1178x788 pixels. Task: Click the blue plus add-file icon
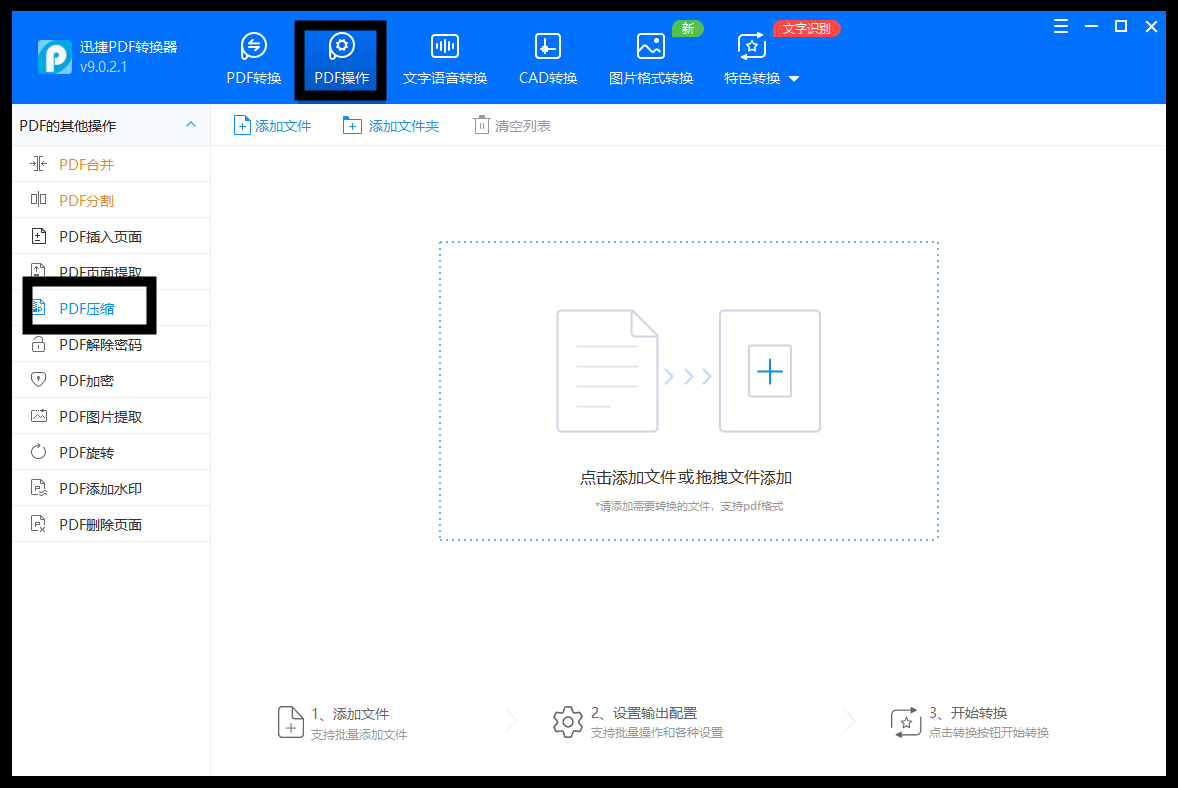770,371
